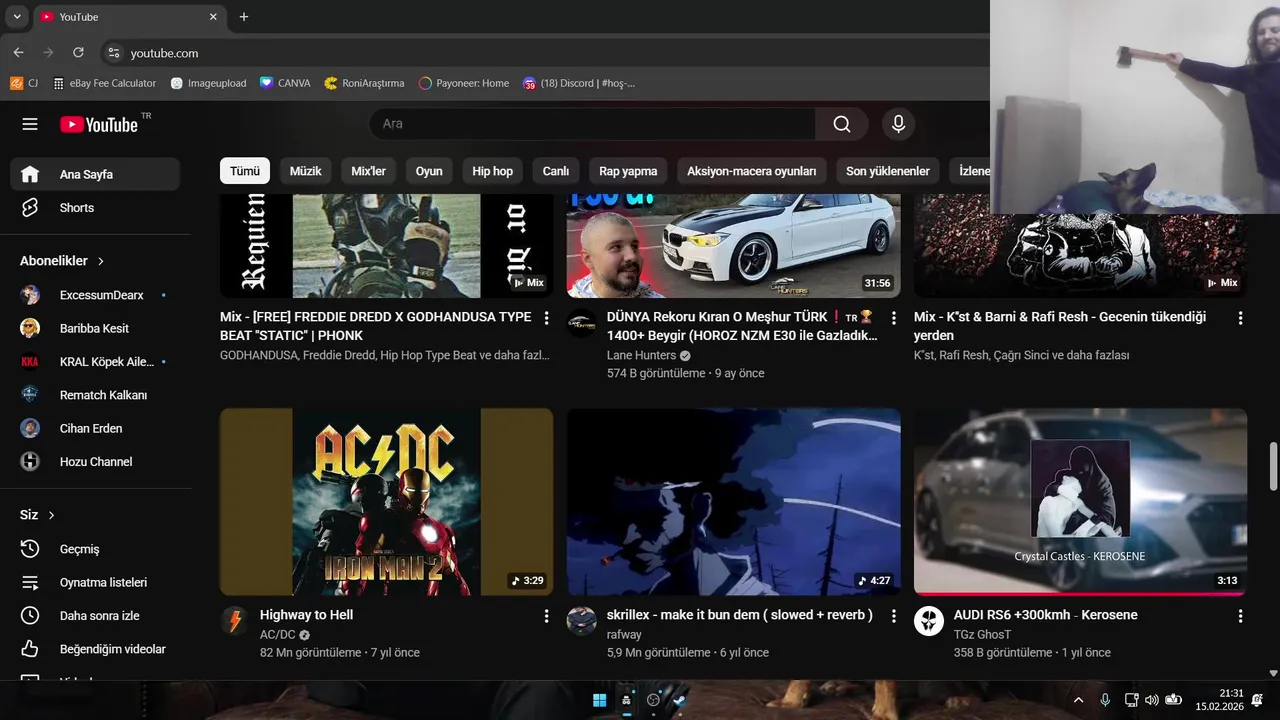Viewport: 1280px width, 720px height.
Task: Expand the Abonelikler section
Action: [62, 260]
